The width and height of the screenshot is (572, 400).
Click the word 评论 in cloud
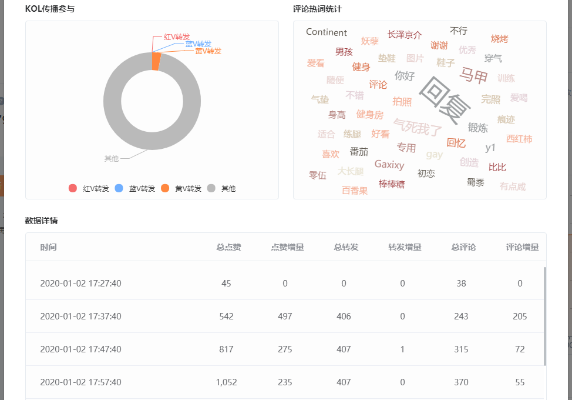tap(378, 85)
